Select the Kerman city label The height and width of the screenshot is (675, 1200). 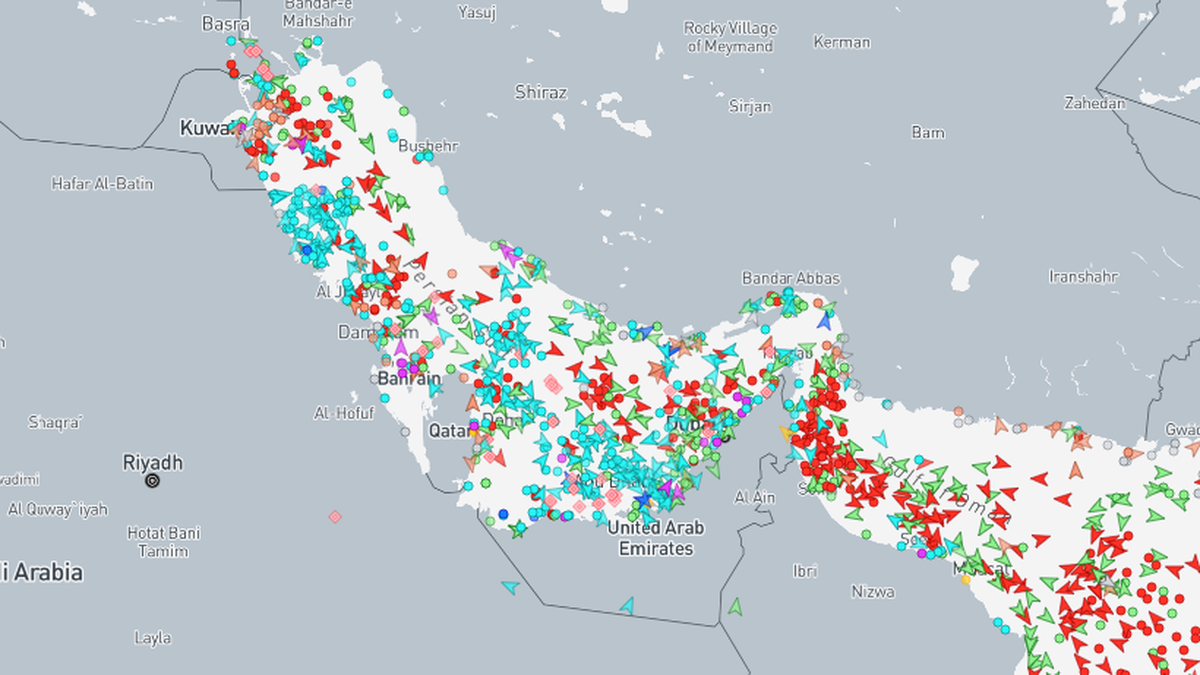pos(841,42)
